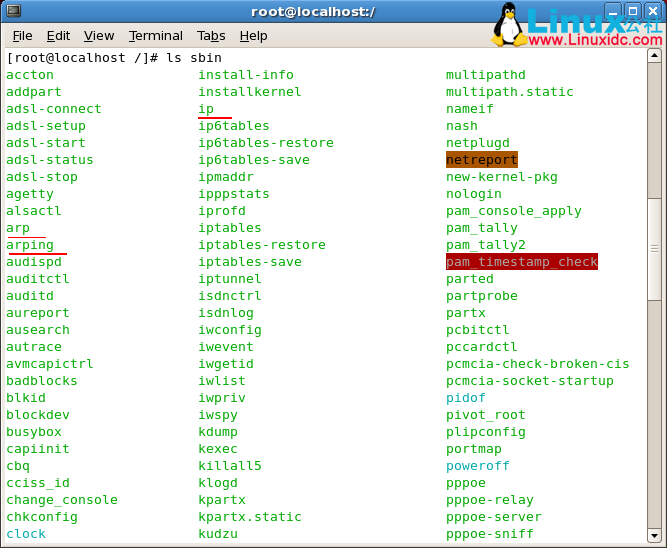Click the 'pivot_root' entry
The image size is (667, 548).
pos(486,415)
